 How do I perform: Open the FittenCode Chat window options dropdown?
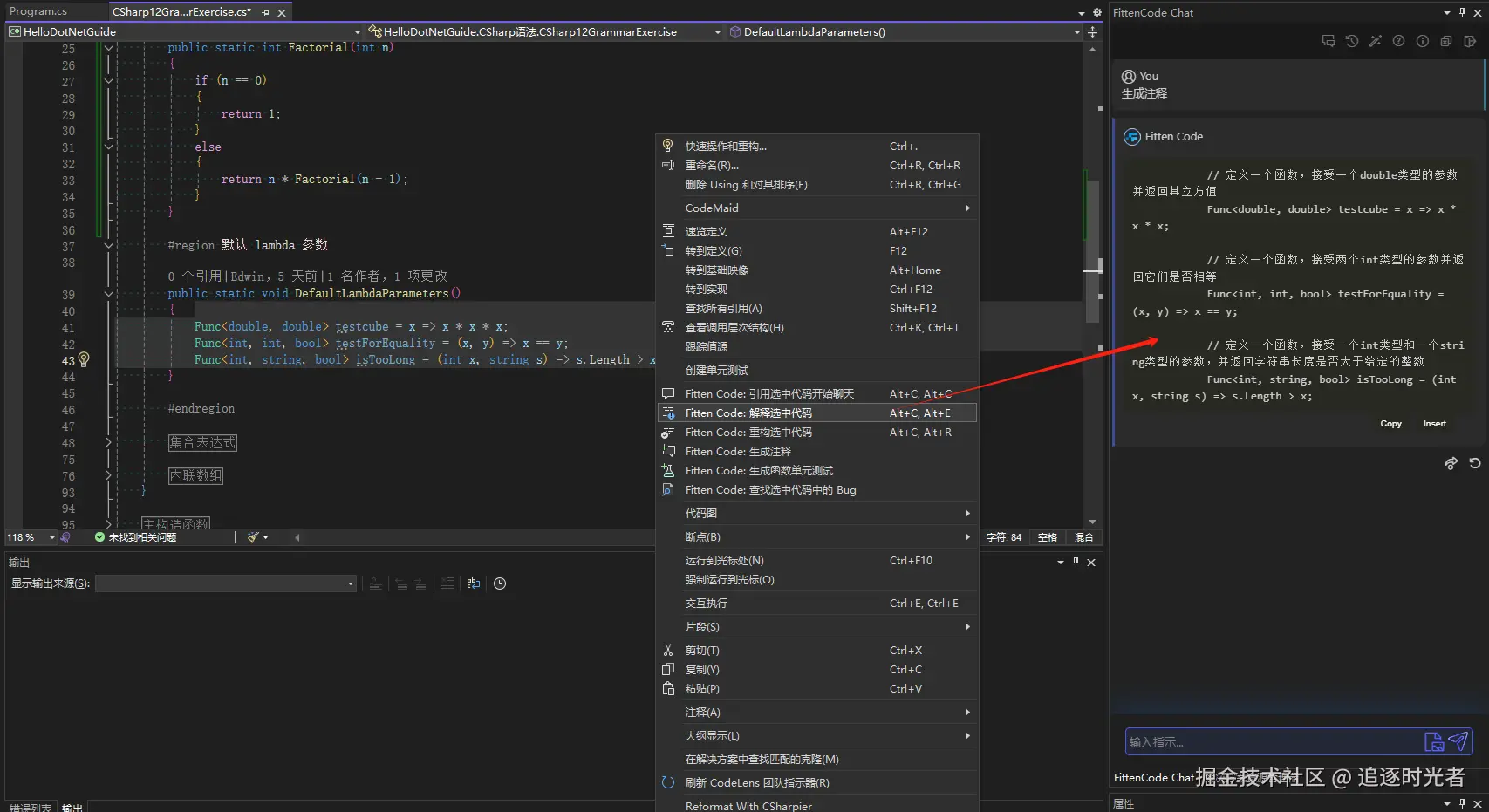pyautogui.click(x=1447, y=12)
